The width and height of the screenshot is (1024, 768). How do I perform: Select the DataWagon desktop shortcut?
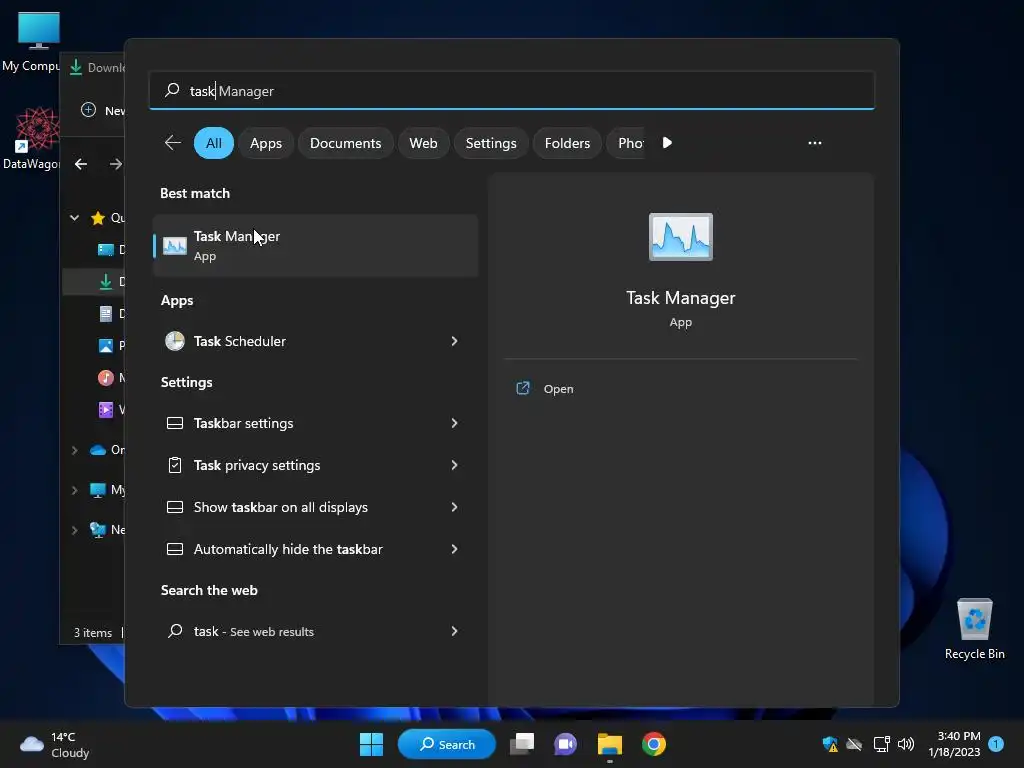click(31, 138)
